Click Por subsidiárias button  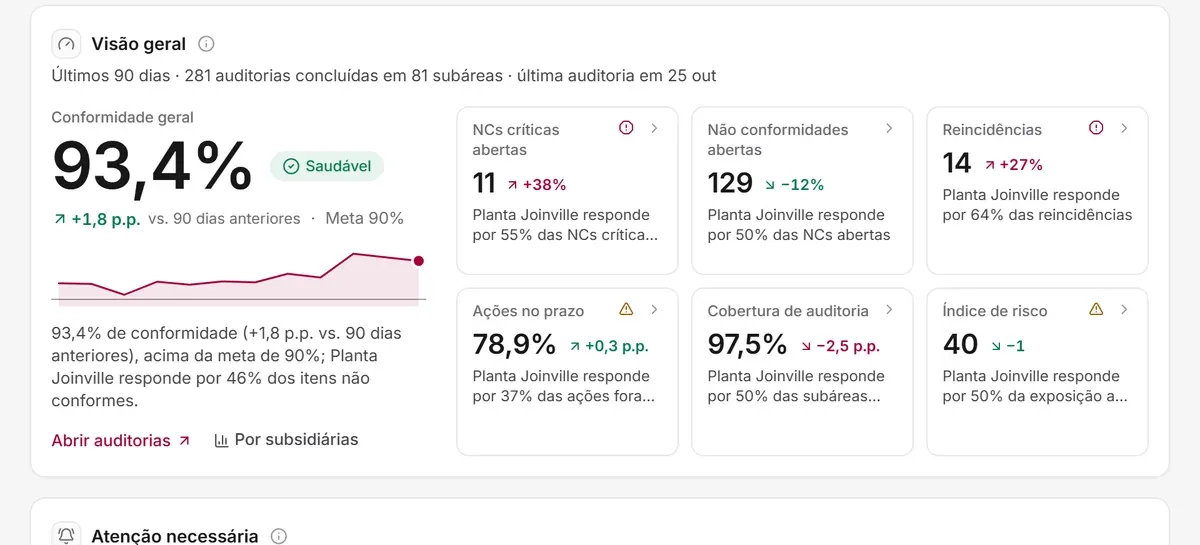tap(286, 440)
